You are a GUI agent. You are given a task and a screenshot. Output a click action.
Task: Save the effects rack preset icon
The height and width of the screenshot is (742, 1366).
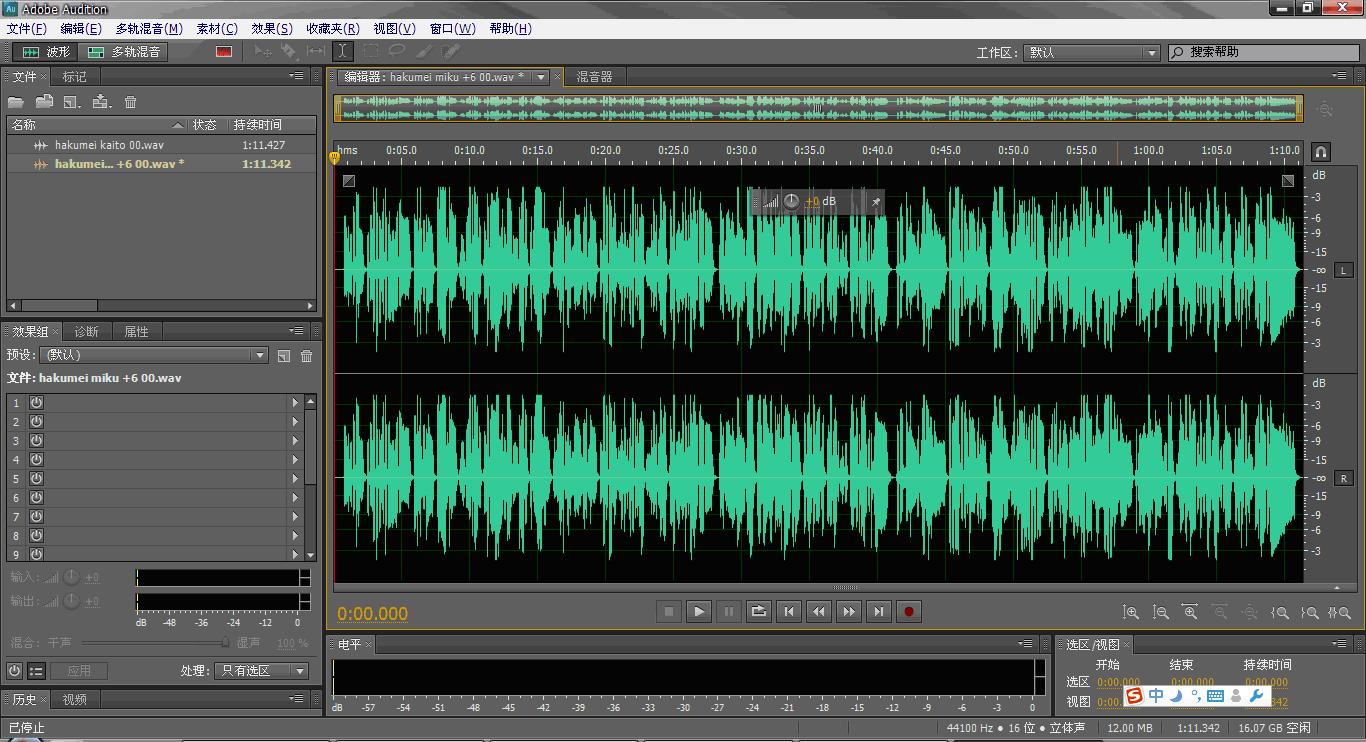(284, 356)
